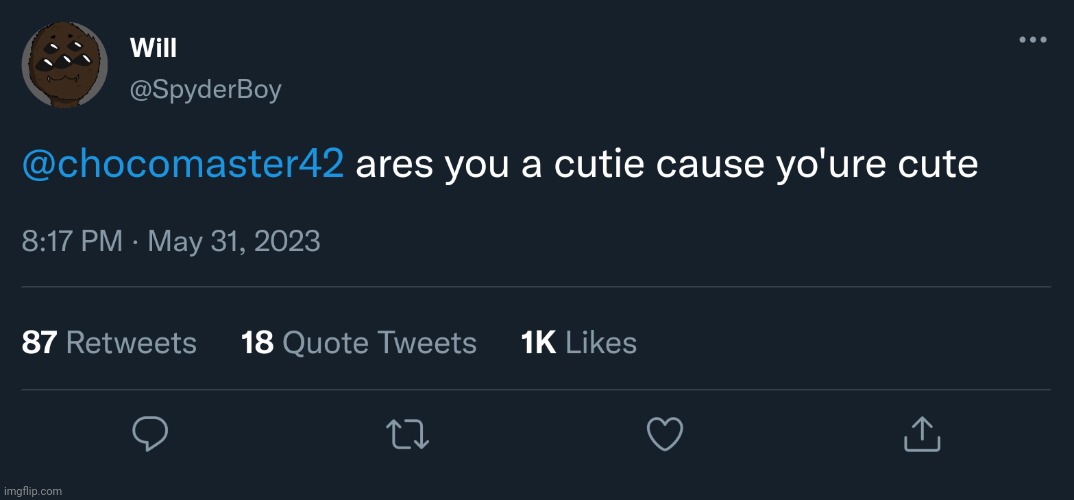The height and width of the screenshot is (500, 1074).
Task: Click the @SpyderBoy handle
Action: point(206,90)
